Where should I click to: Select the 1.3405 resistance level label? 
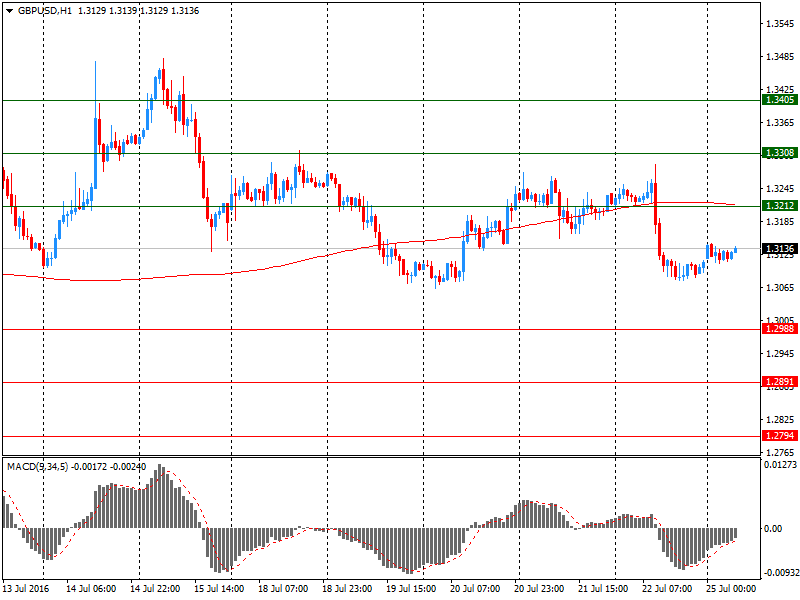[x=780, y=99]
